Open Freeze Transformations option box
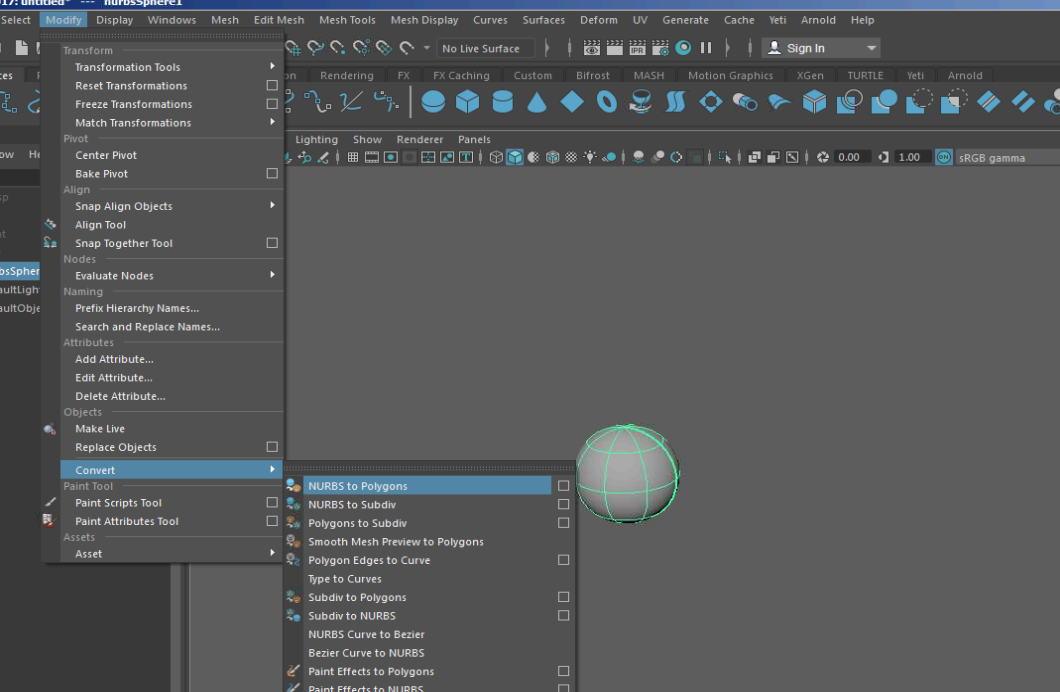The height and width of the screenshot is (692, 1060). point(272,104)
